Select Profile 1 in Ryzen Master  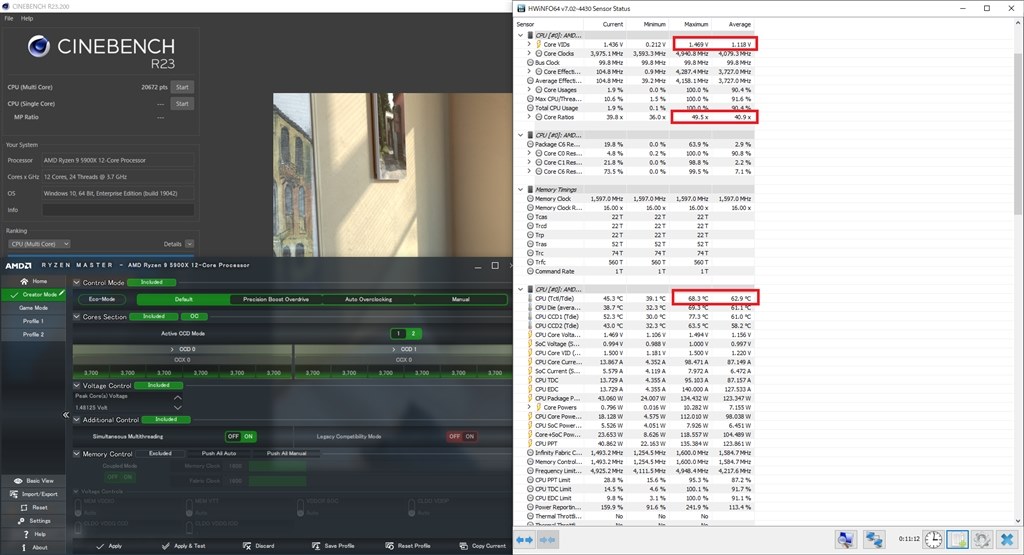tap(33, 321)
